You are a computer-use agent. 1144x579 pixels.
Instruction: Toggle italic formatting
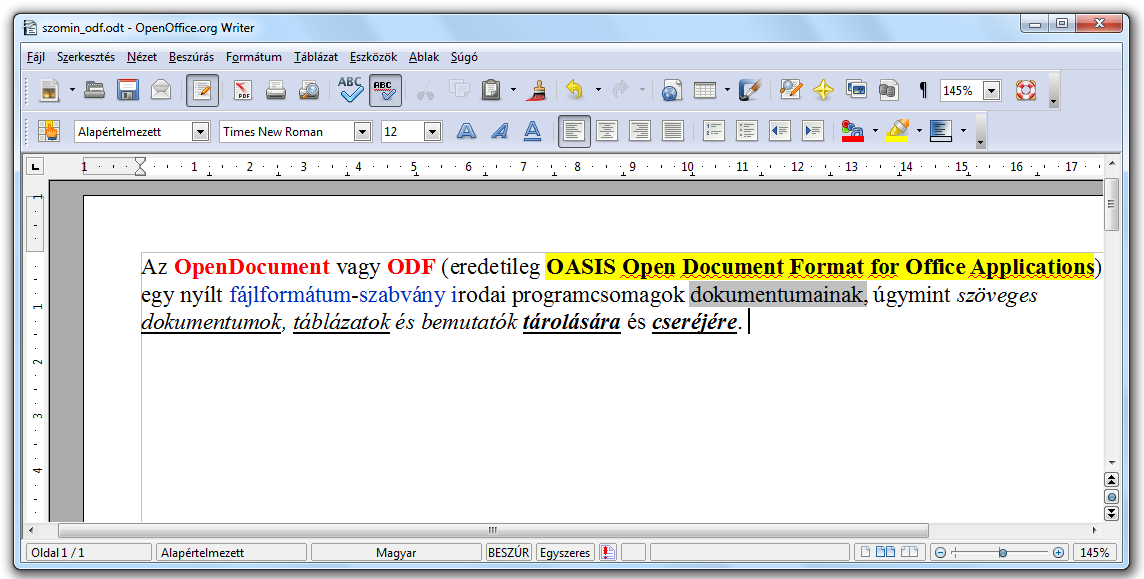point(500,131)
